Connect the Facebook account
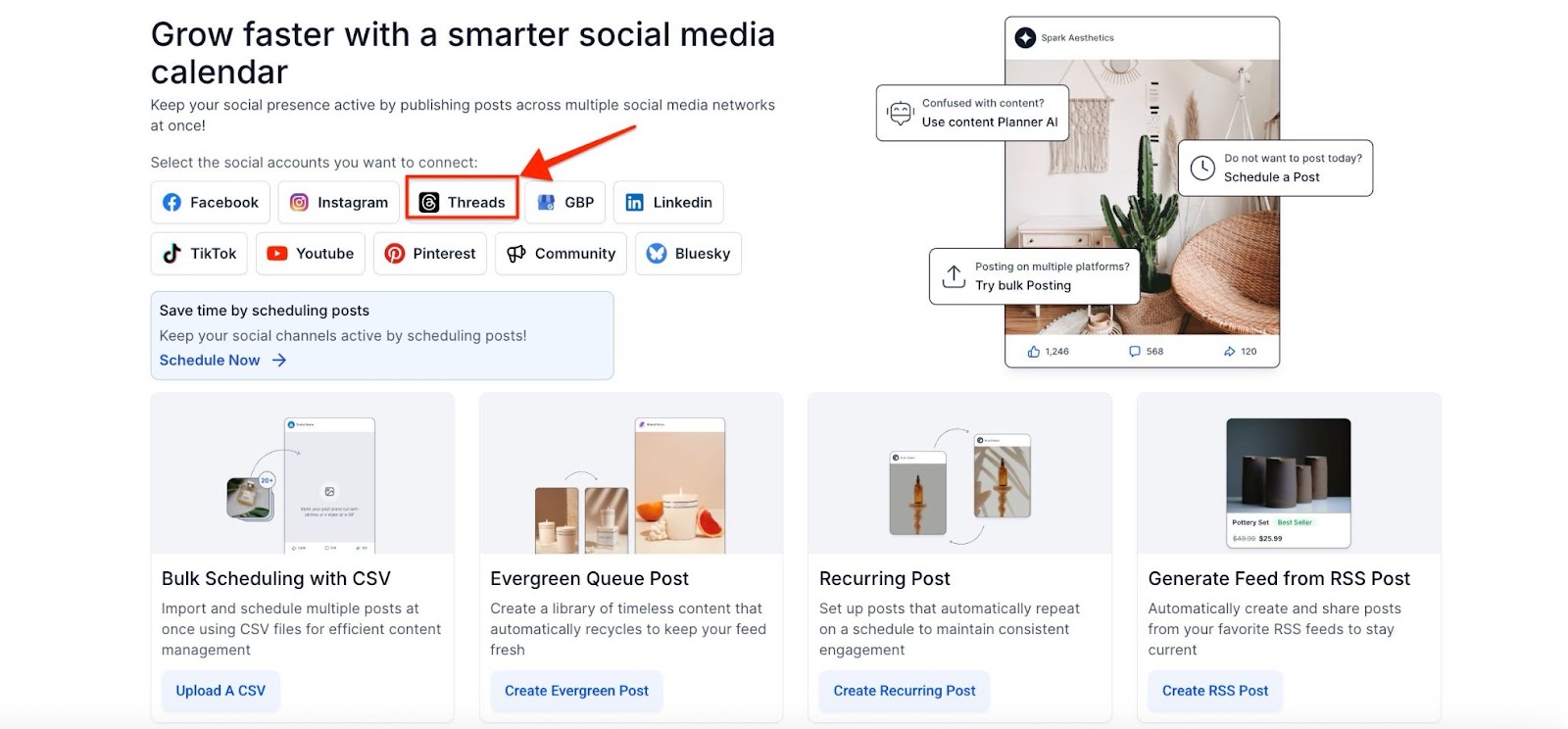Screen dimensions: 1568x729 211,202
